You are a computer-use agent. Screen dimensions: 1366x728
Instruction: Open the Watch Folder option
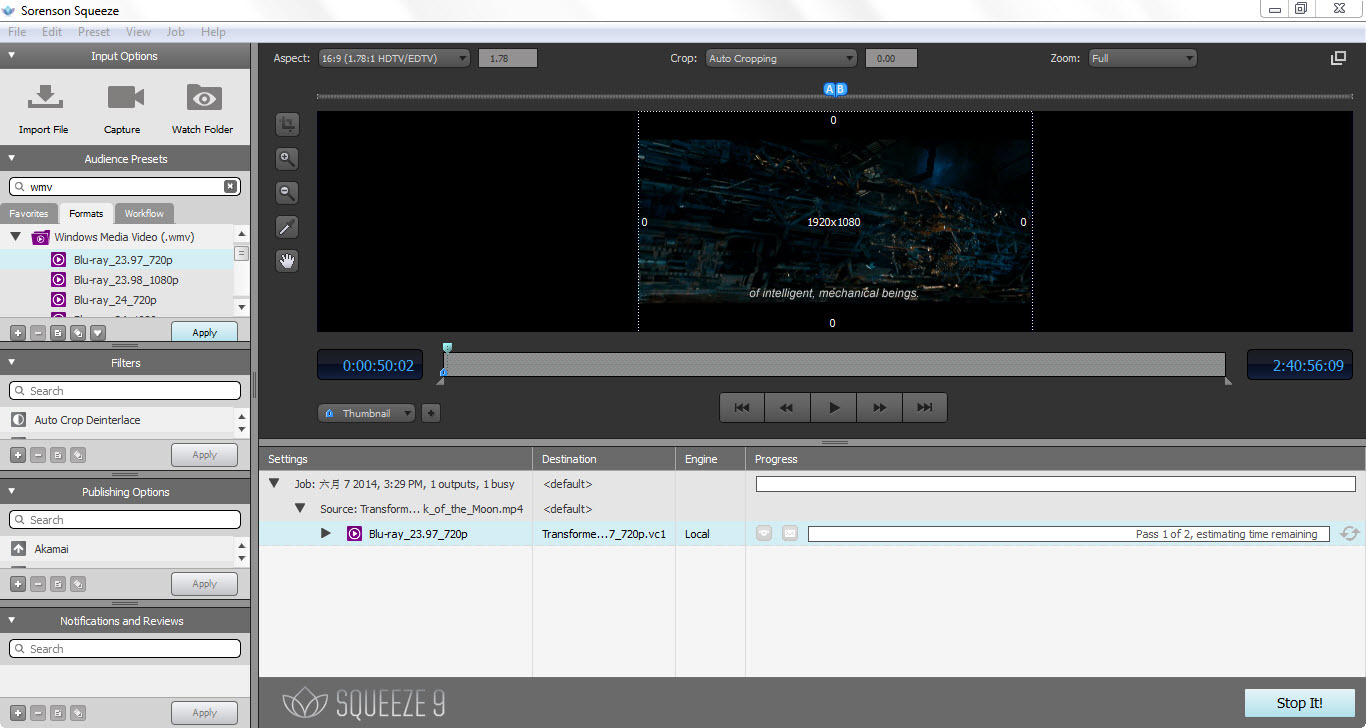click(x=204, y=97)
